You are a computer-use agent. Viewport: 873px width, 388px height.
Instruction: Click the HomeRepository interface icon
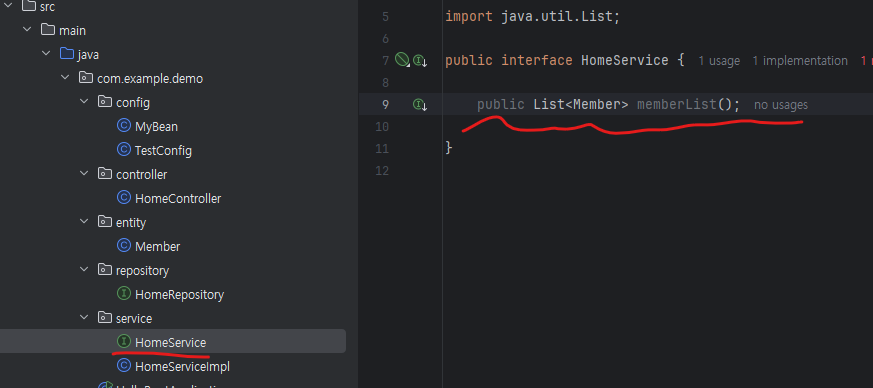coord(124,293)
